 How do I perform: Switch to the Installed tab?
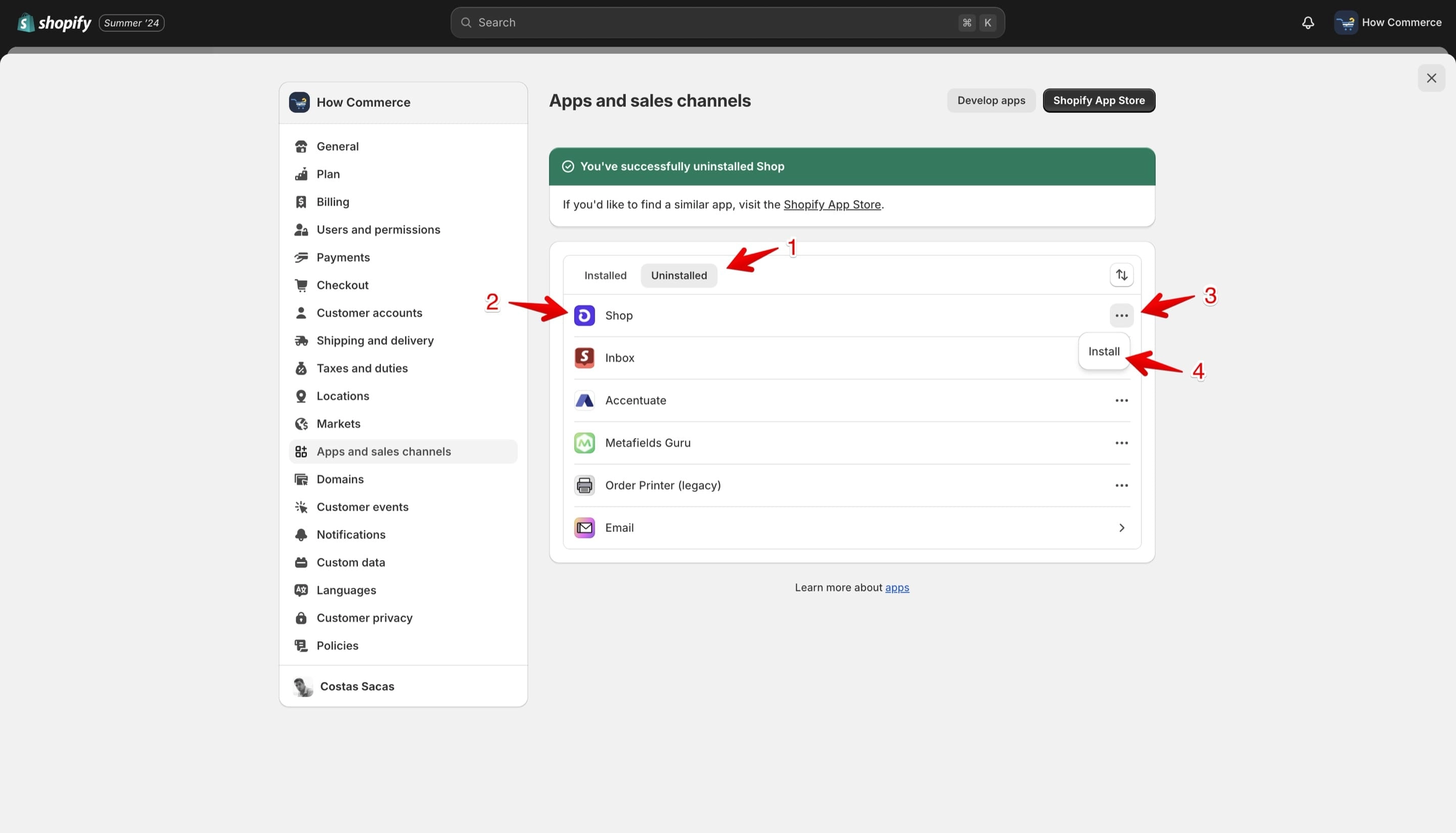[x=605, y=276]
